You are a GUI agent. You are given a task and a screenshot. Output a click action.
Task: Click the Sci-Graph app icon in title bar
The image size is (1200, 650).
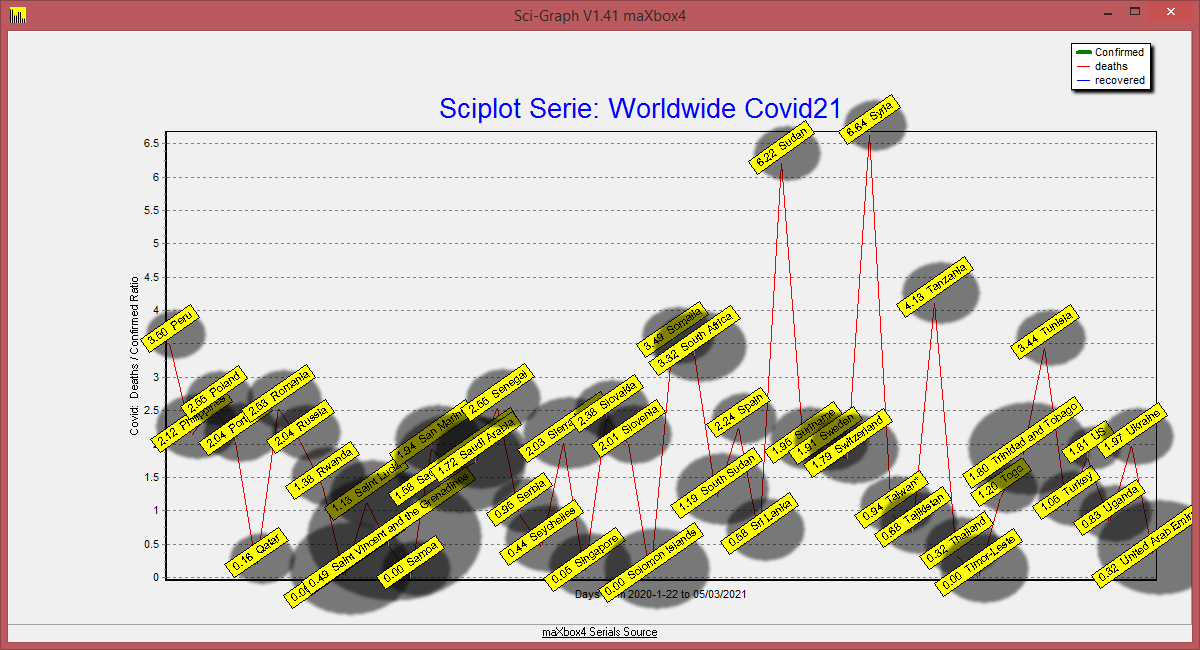click(x=17, y=15)
